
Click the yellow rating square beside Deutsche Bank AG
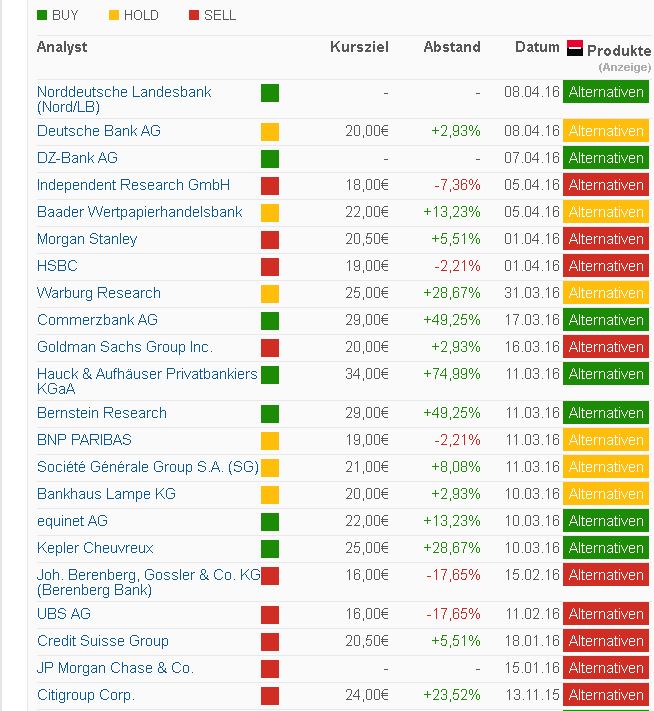(x=269, y=132)
